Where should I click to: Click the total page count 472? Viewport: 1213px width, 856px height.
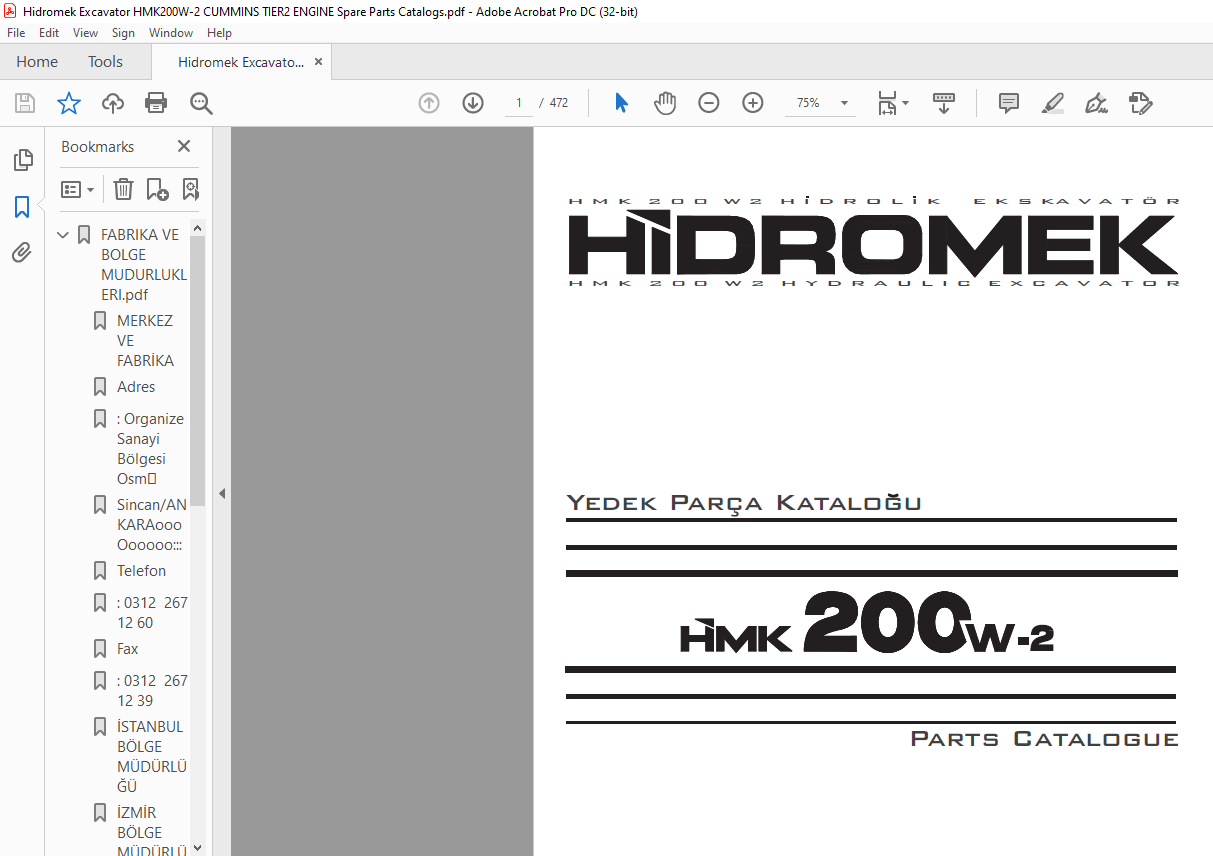559,103
